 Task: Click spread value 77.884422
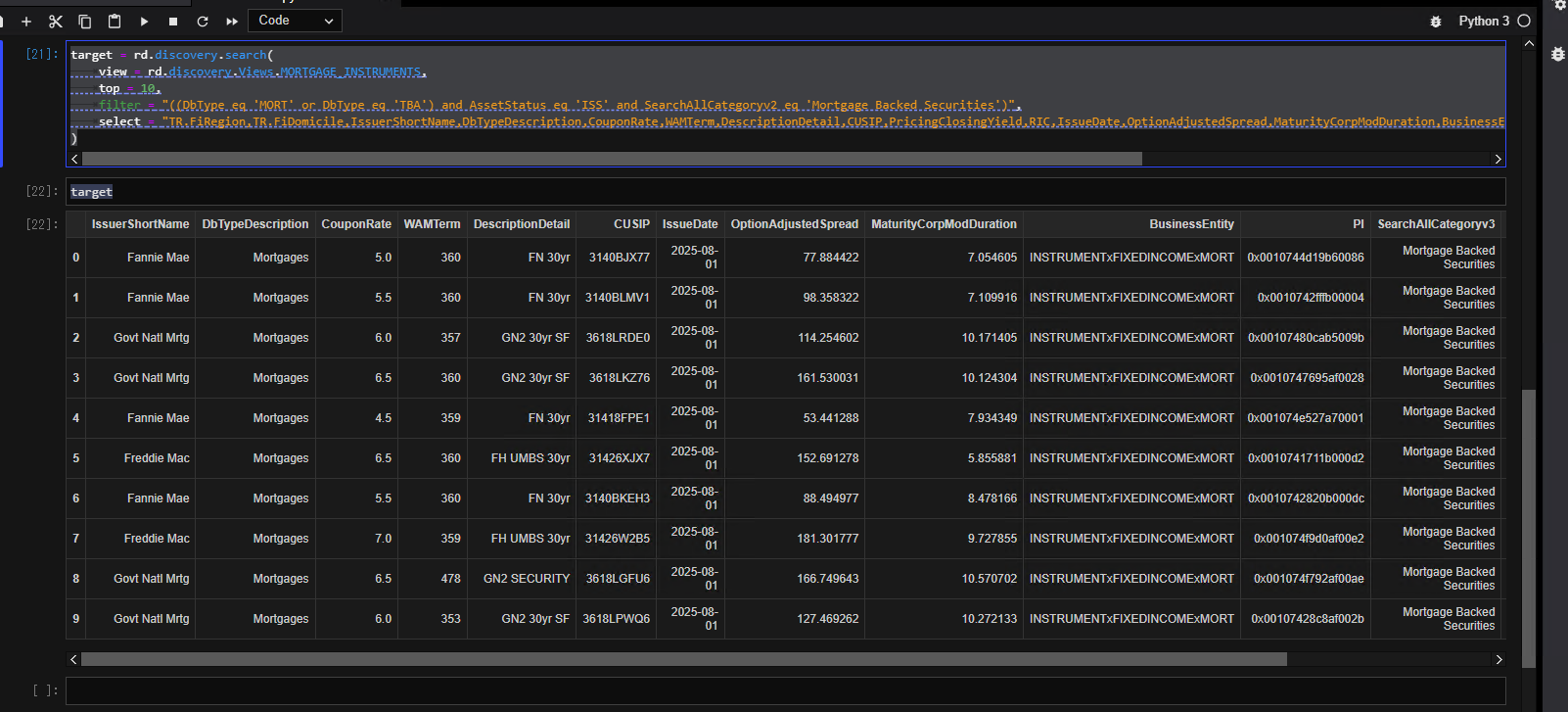point(830,258)
